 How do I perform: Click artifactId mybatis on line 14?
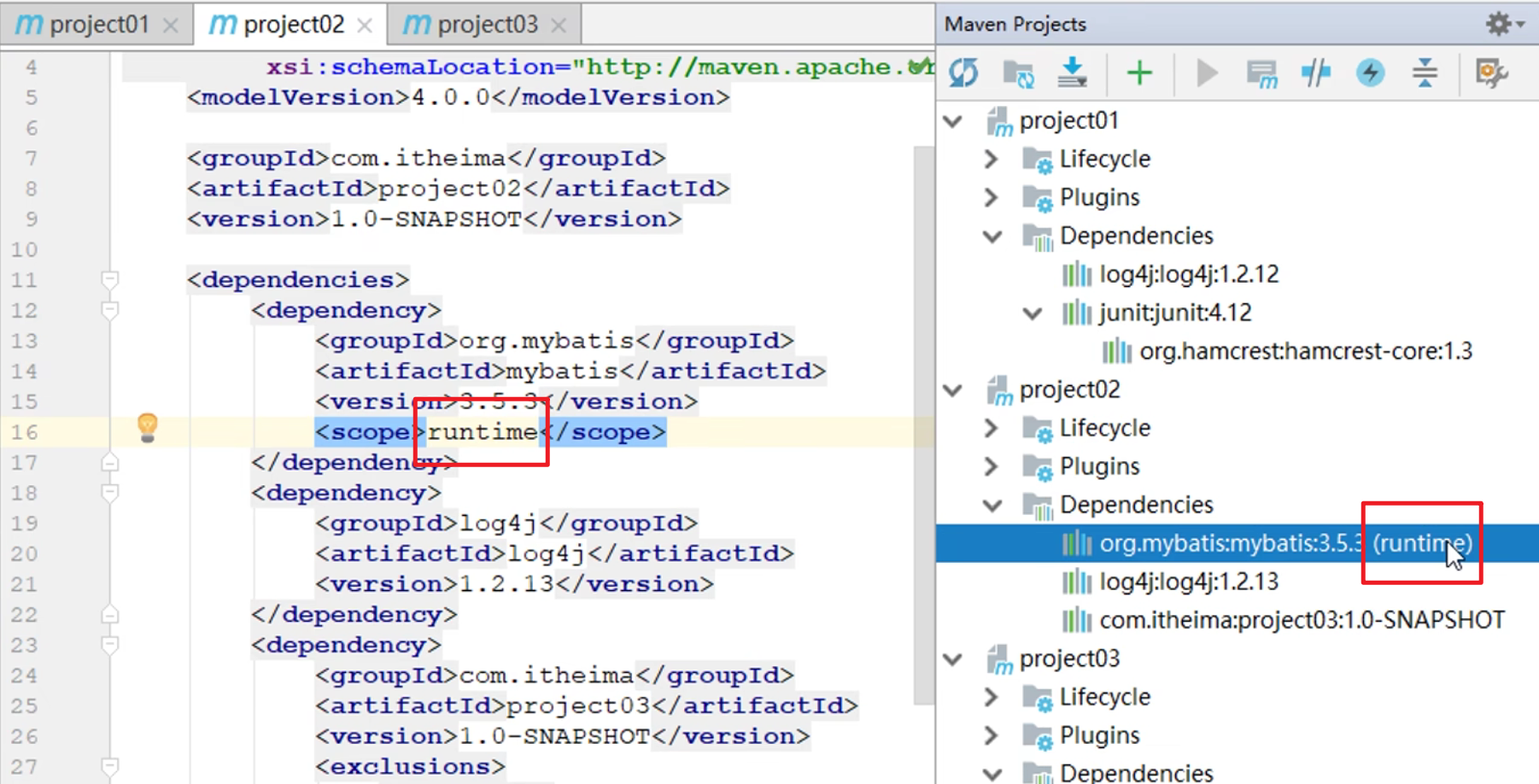coord(562,372)
